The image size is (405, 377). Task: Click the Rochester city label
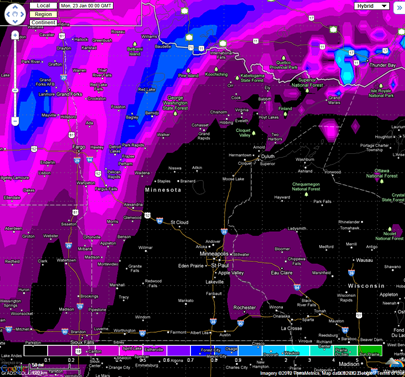tap(244, 308)
